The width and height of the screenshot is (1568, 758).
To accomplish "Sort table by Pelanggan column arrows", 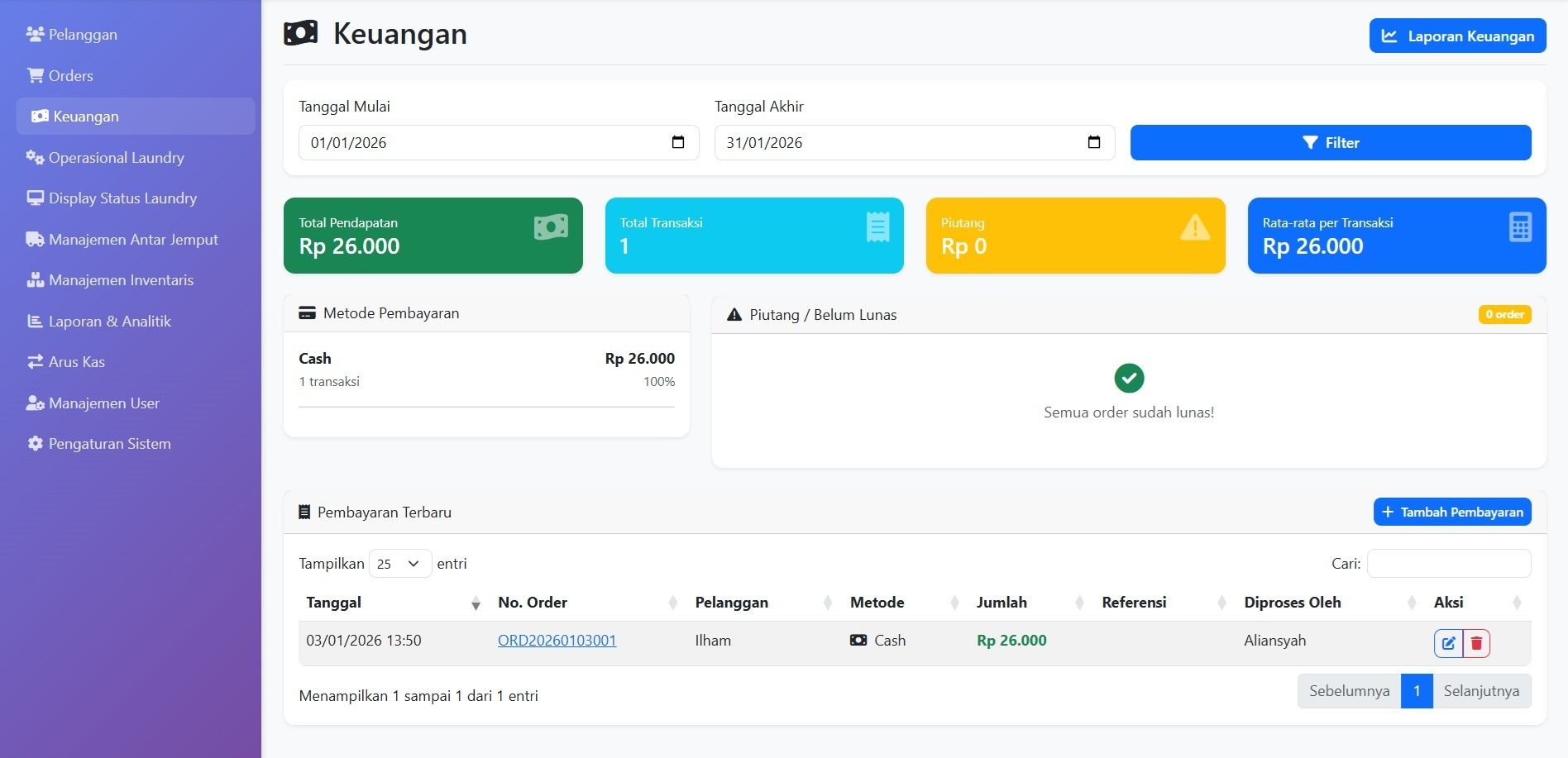I will [x=828, y=603].
